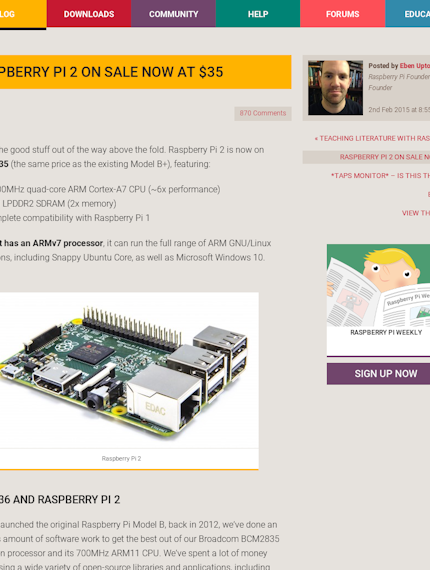430x570 pixels.
Task: Go to the Help section tab
Action: coord(258,14)
